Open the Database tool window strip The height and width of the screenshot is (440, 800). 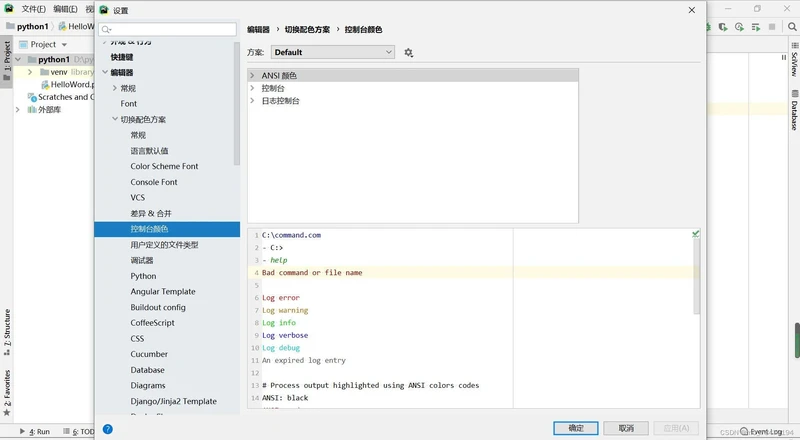[x=794, y=110]
